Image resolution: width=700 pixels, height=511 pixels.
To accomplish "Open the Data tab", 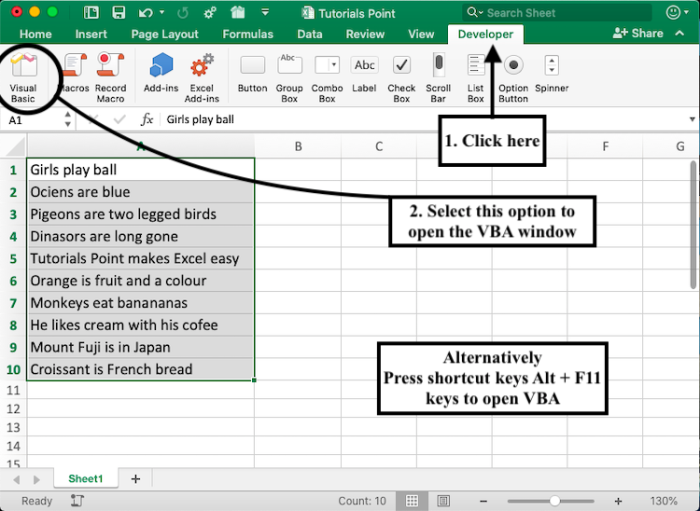I will pos(310,34).
